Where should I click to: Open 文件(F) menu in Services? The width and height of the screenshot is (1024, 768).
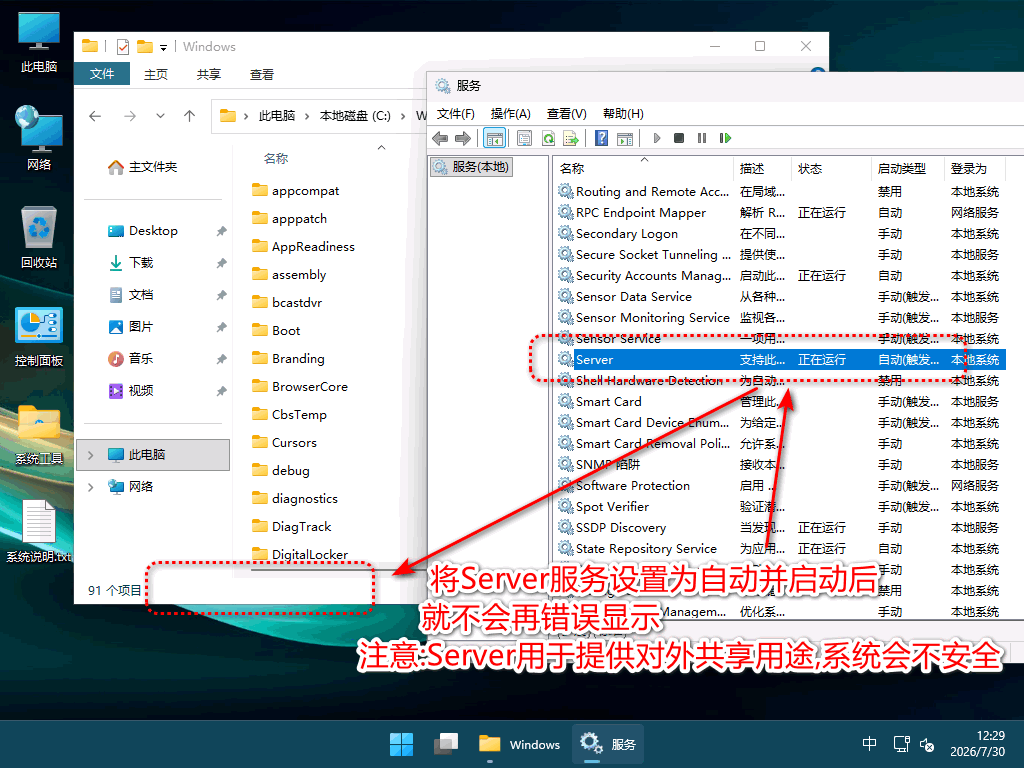[x=455, y=114]
